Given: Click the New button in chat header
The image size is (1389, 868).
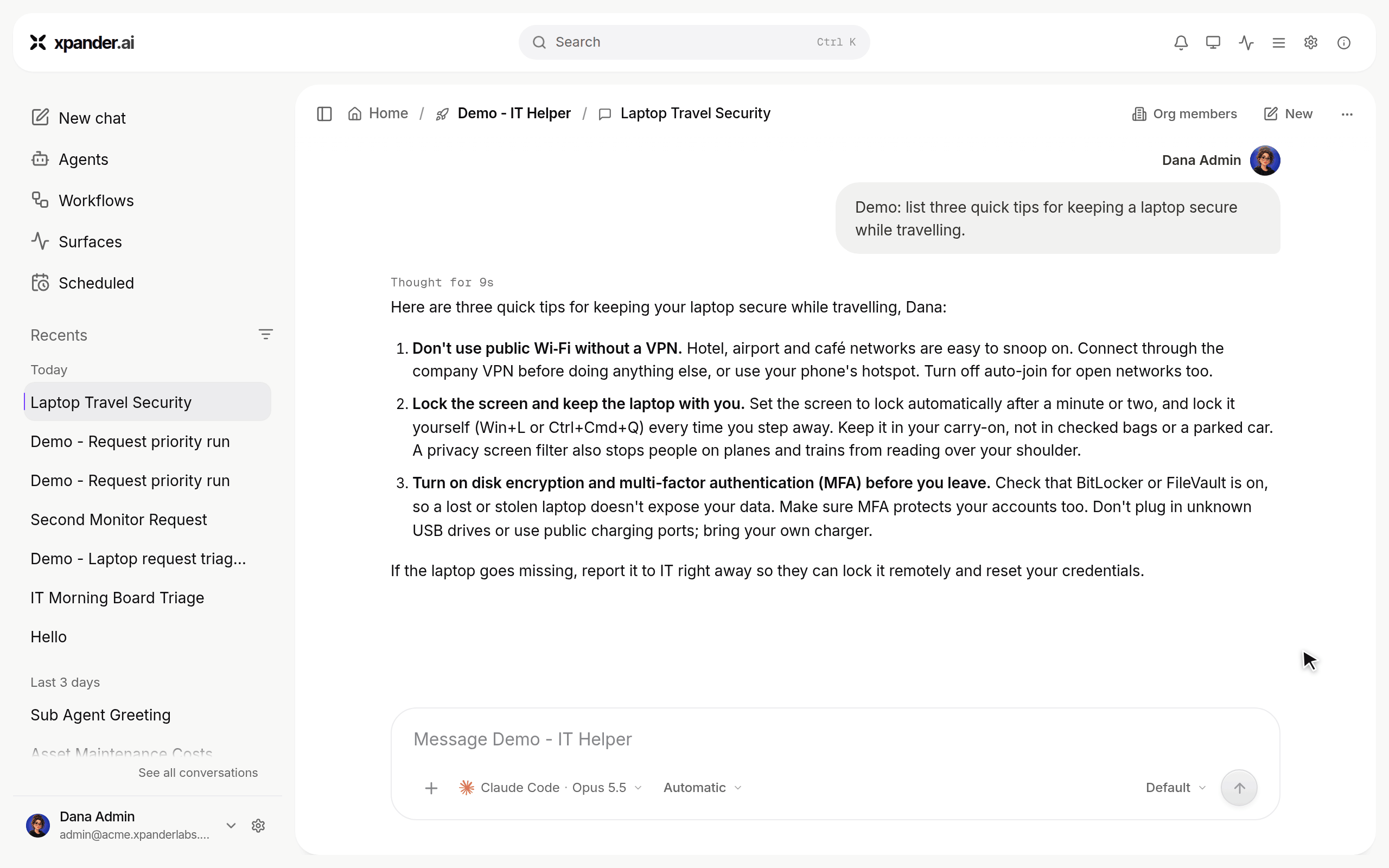Looking at the screenshot, I should pyautogui.click(x=1288, y=114).
